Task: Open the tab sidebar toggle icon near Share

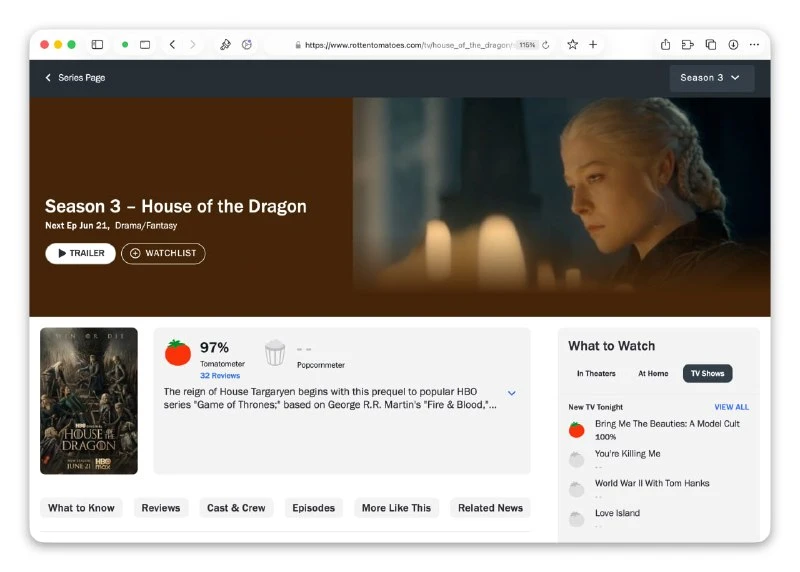Action: click(x=688, y=44)
